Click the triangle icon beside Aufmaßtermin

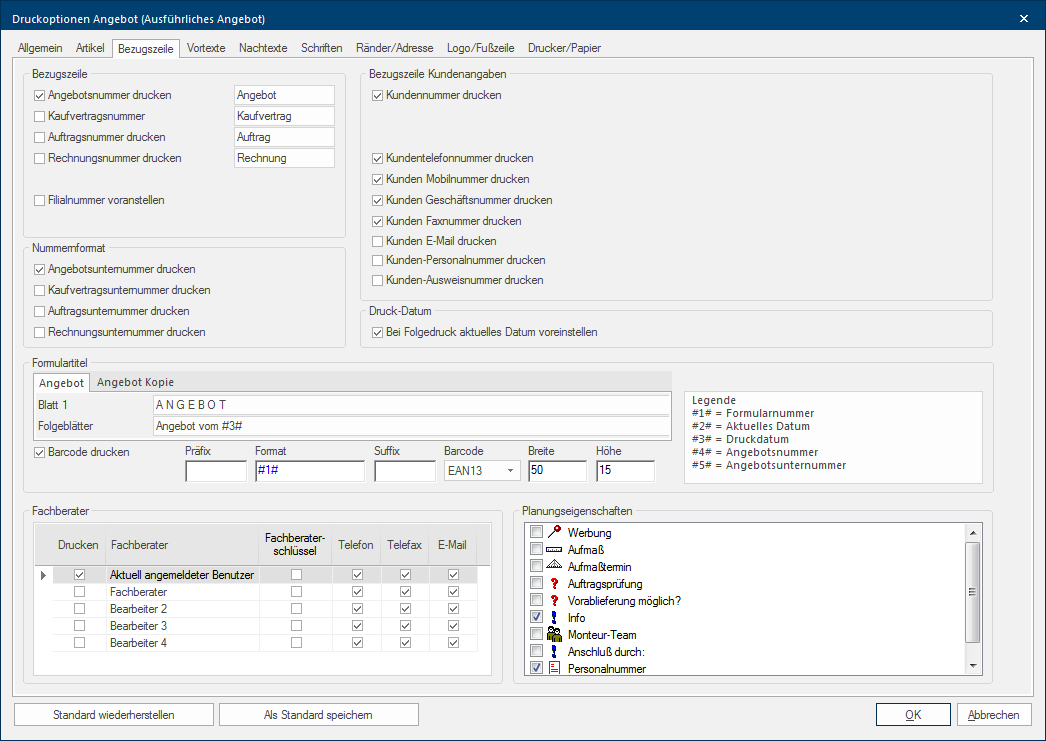point(554,566)
